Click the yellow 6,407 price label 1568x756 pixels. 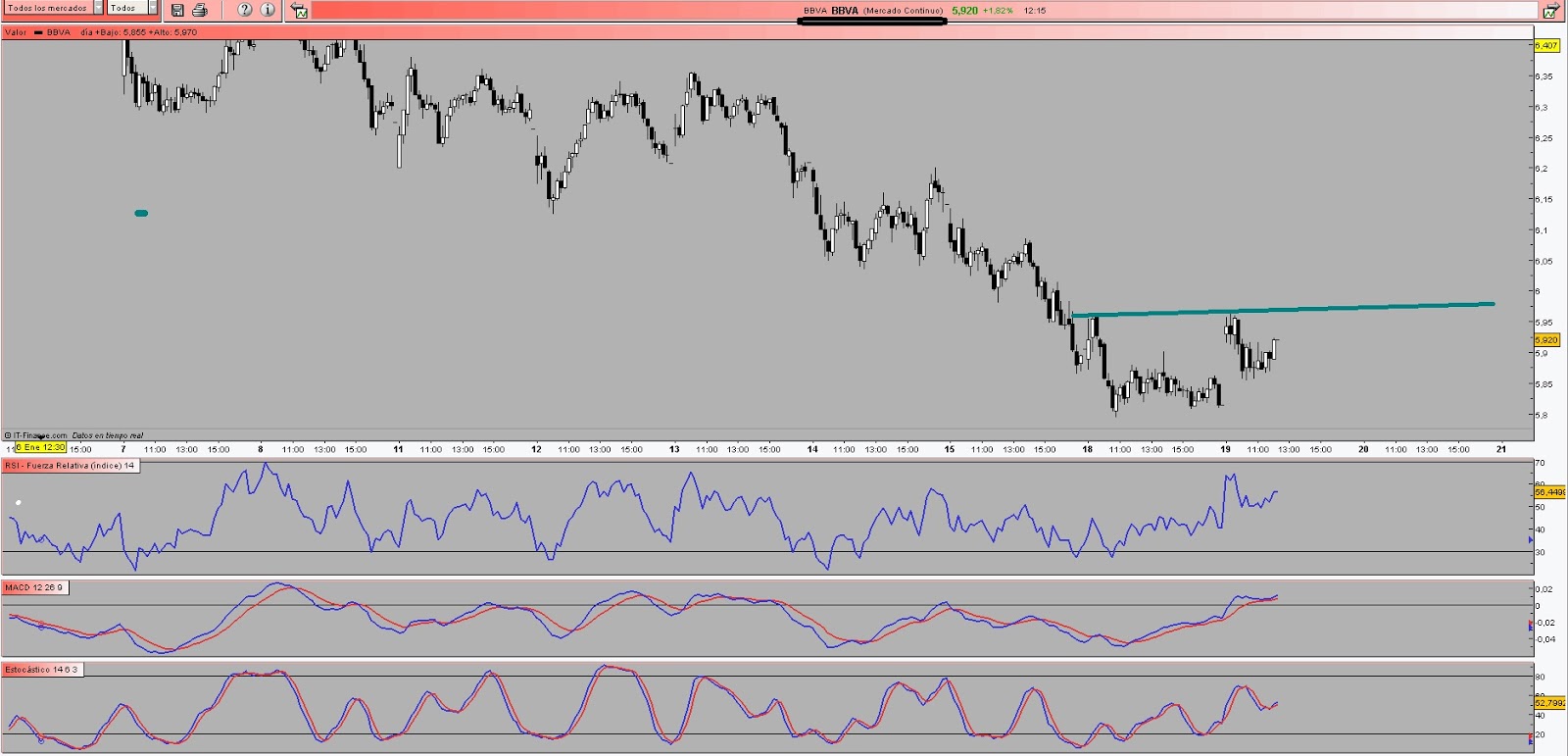coord(1545,45)
